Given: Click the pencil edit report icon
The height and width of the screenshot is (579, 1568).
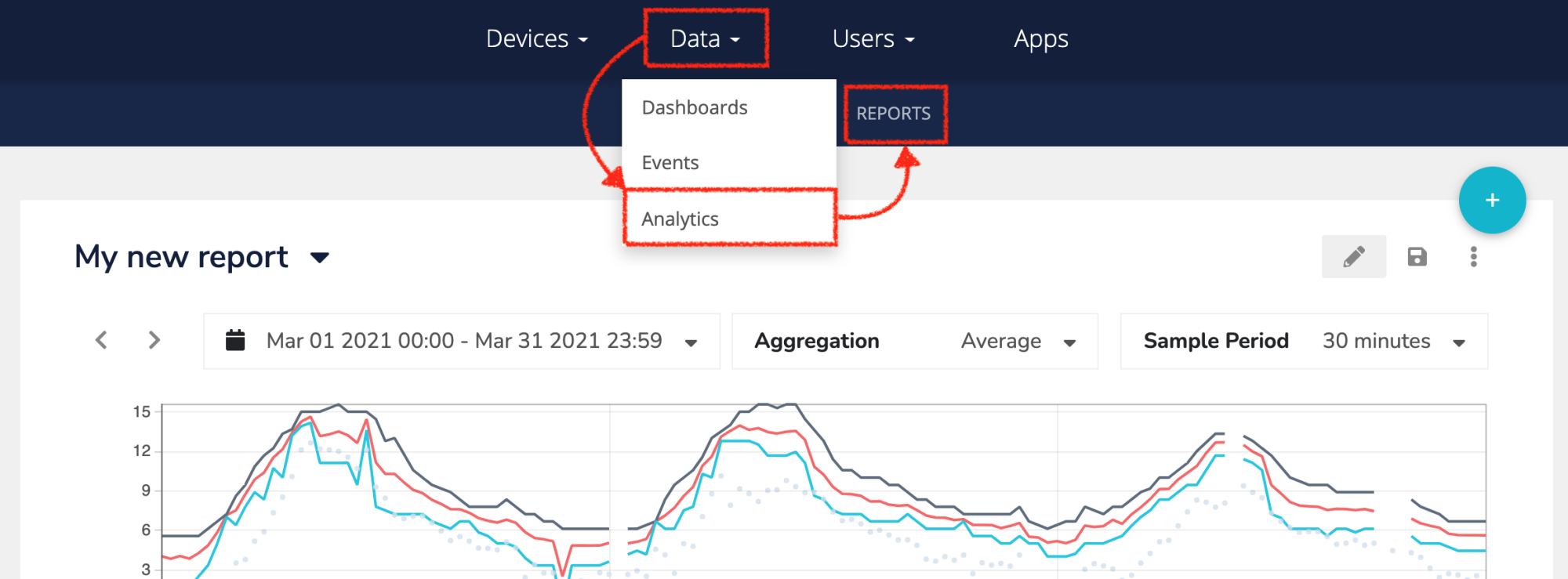Looking at the screenshot, I should pos(1354,256).
